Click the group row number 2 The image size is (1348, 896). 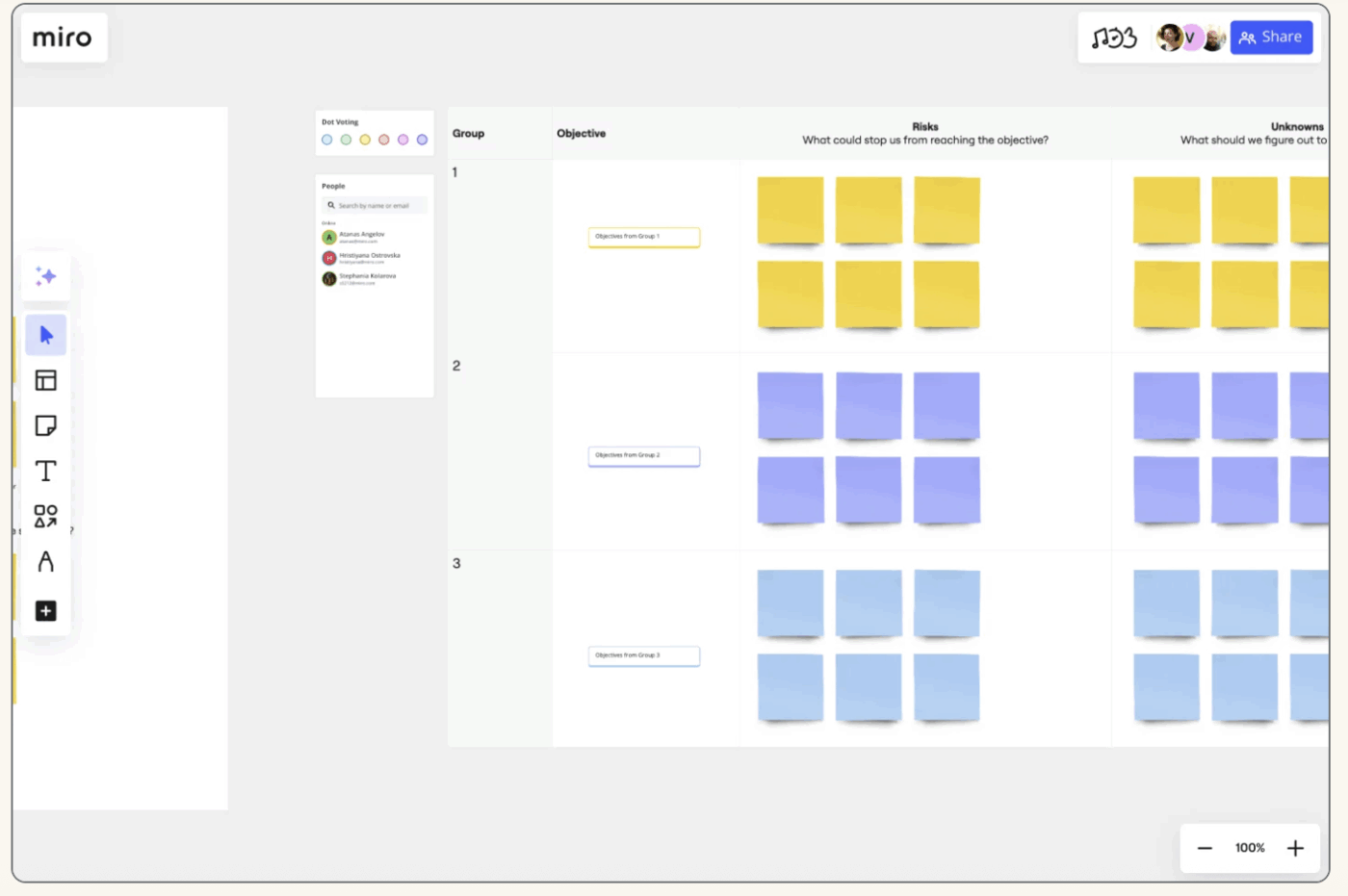pos(456,366)
